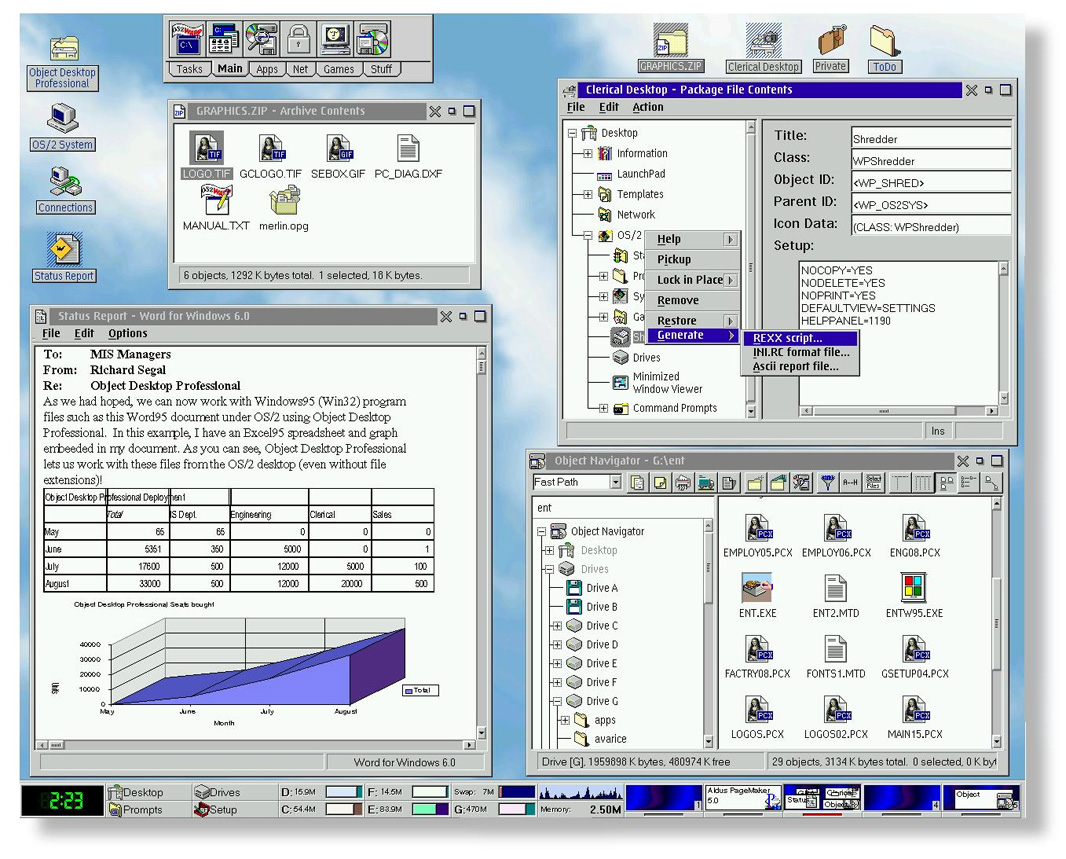1066x859 pixels.
Task: Open the Fast Path dropdown list
Action: (x=615, y=482)
